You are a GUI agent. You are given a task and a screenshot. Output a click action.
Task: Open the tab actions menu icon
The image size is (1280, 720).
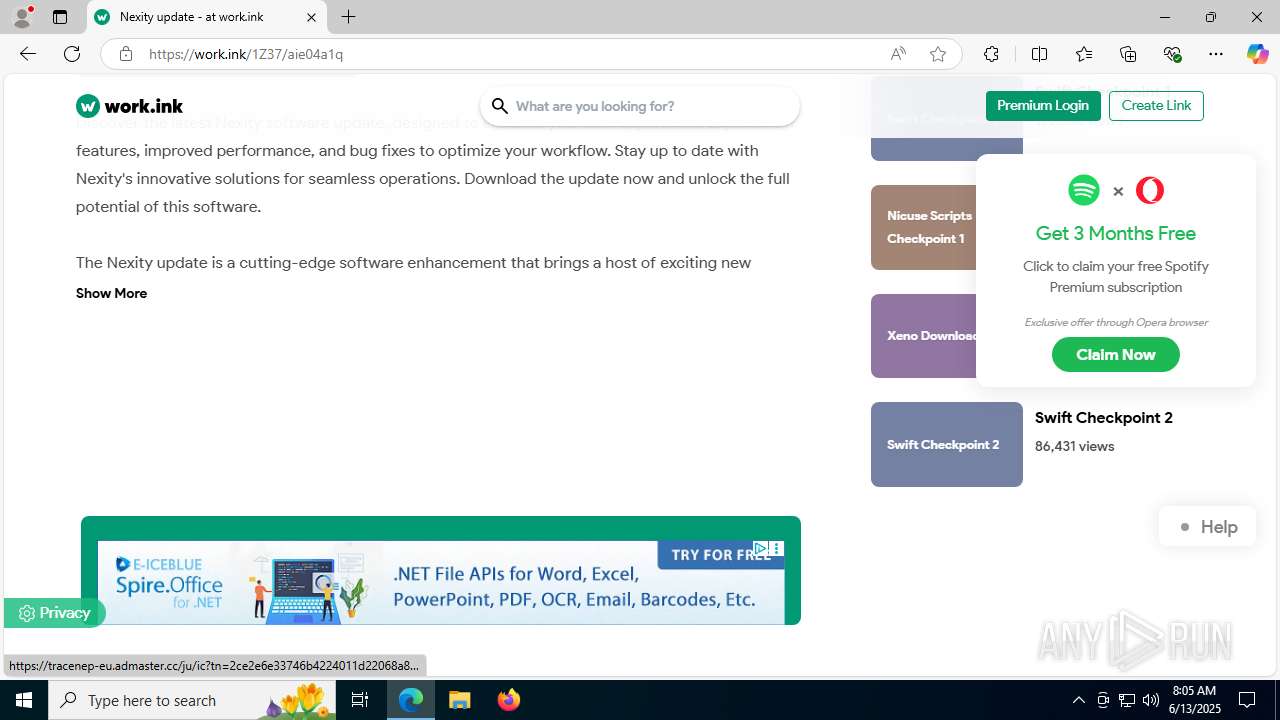[60, 17]
